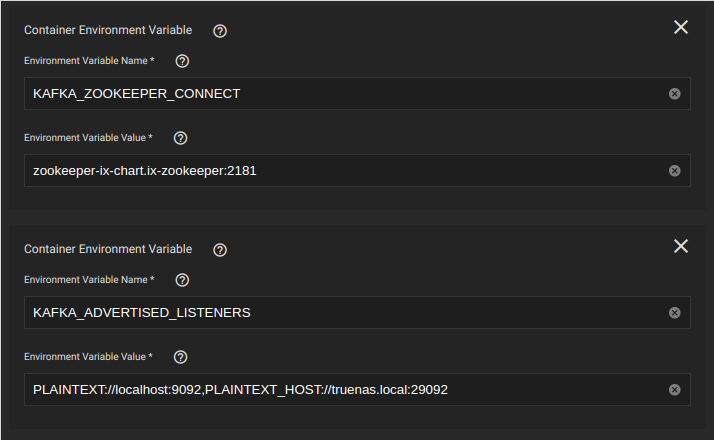
Task: Clear the zookeeper-ix-chart.ix-zookeeper:2181 value
Action: click(x=674, y=171)
